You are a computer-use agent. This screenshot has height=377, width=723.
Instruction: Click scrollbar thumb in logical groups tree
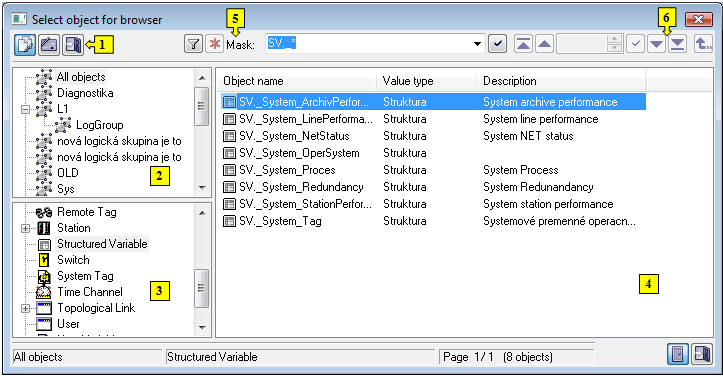tap(201, 106)
